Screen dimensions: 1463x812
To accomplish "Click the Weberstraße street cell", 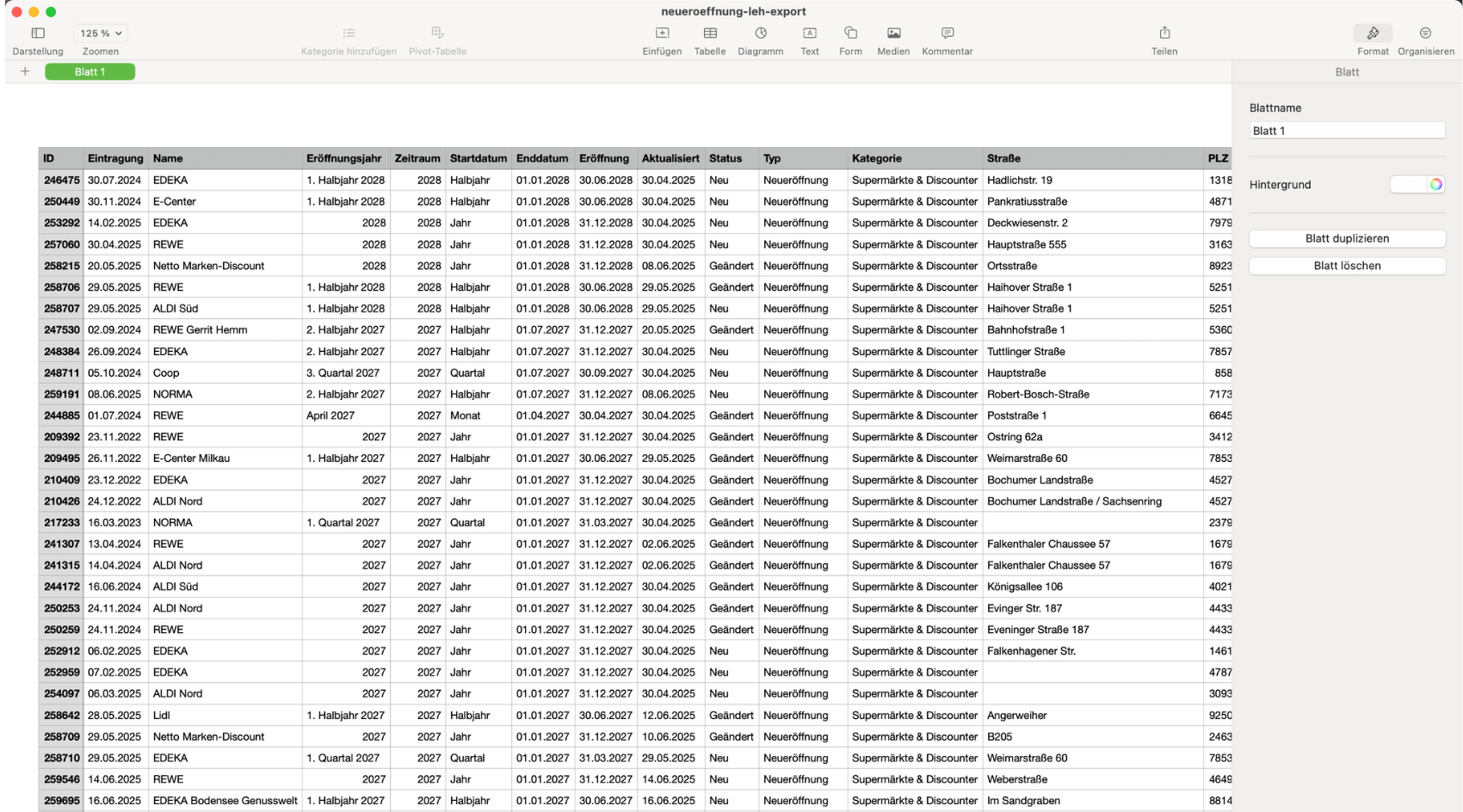I will tap(1093, 779).
